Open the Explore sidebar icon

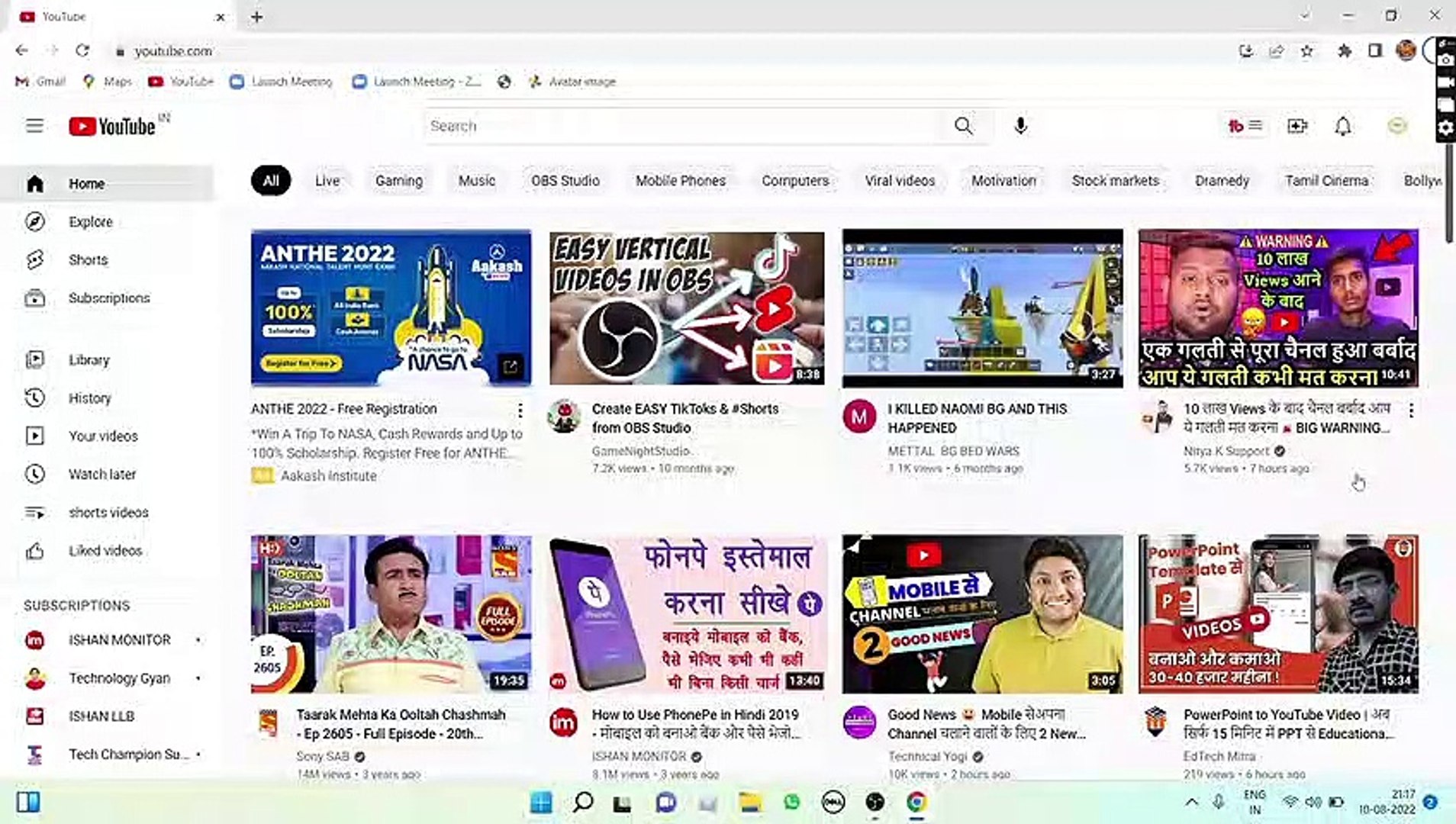click(35, 221)
